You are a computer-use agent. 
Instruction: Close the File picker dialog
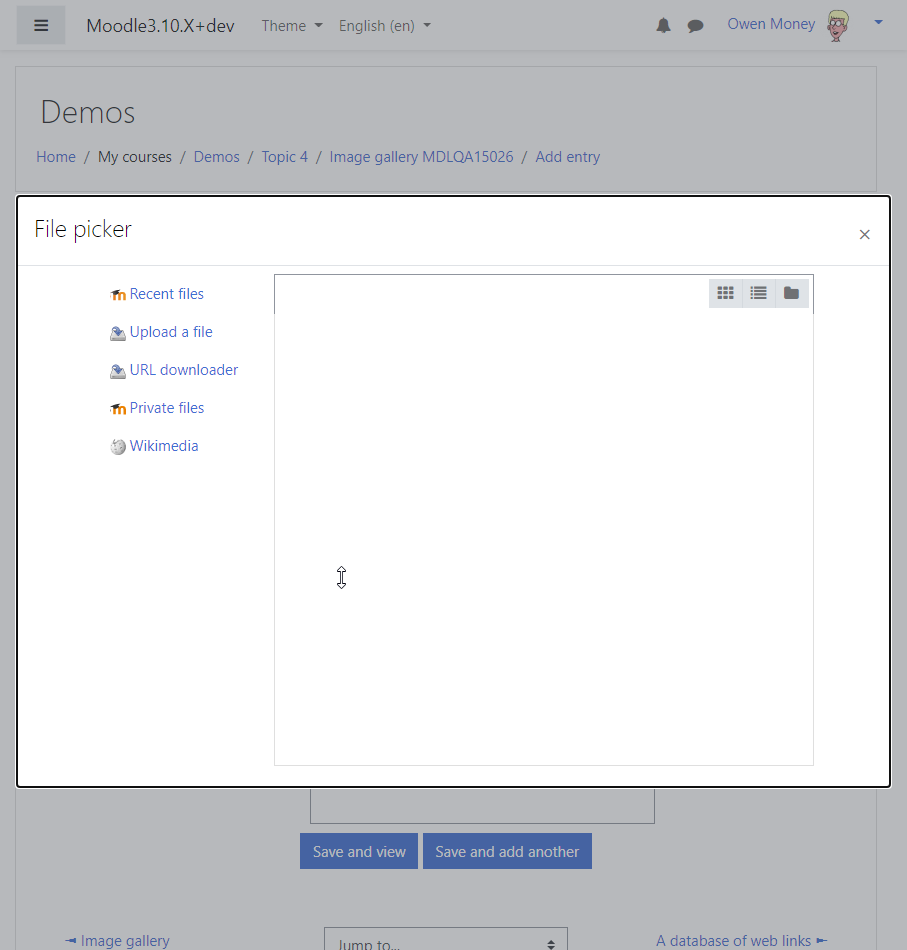865,234
